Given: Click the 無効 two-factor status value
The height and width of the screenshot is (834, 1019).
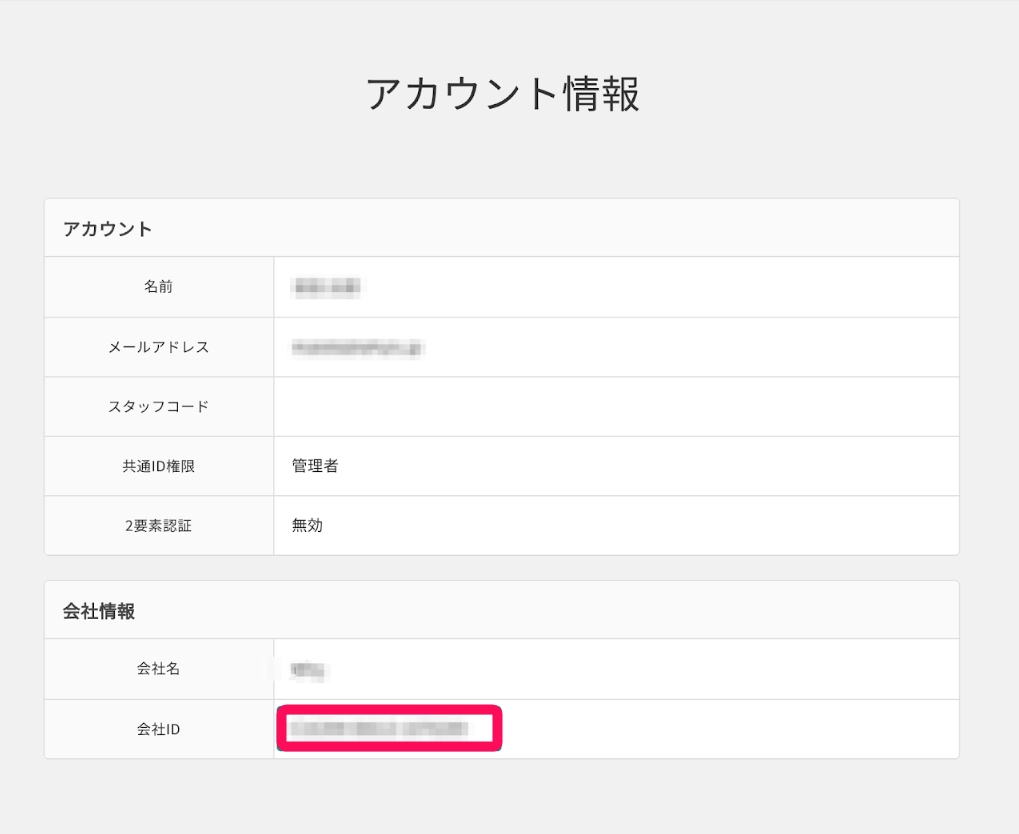Looking at the screenshot, I should click(307, 525).
